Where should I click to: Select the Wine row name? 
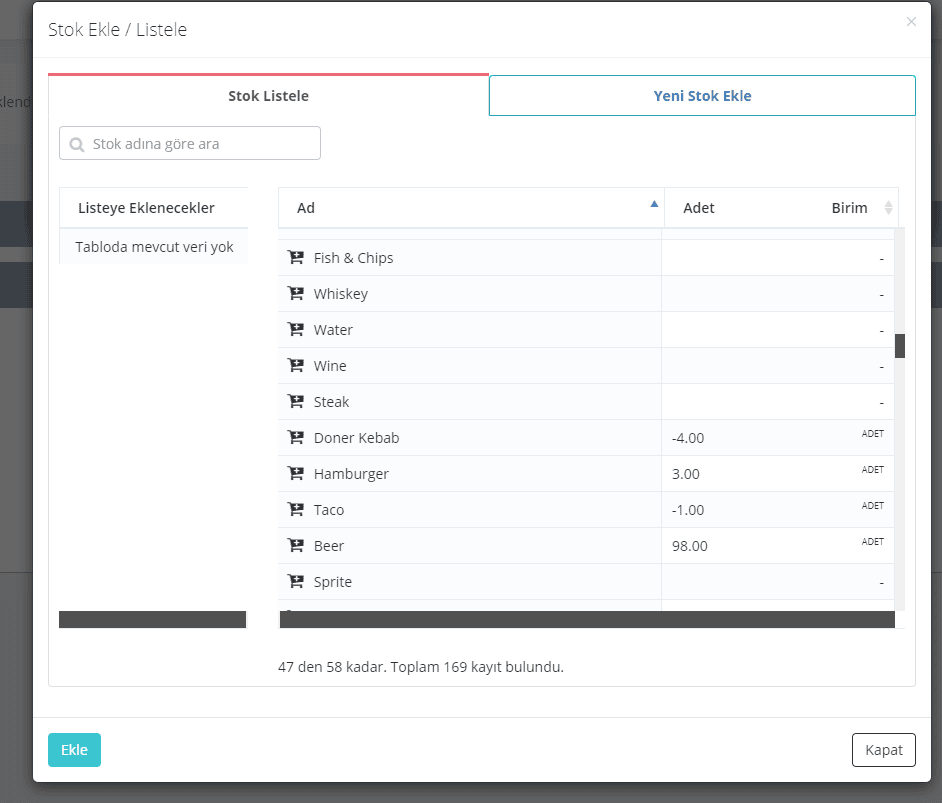pos(330,366)
